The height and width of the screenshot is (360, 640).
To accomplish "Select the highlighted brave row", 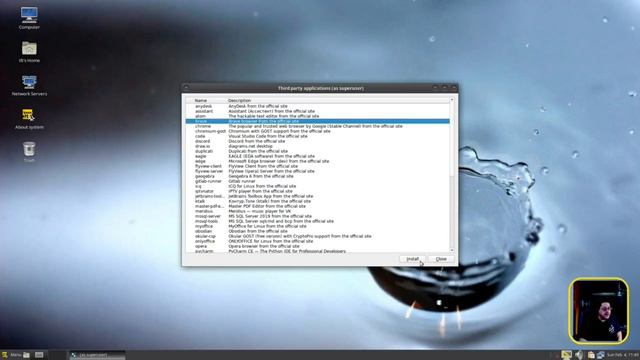I will (x=318, y=121).
